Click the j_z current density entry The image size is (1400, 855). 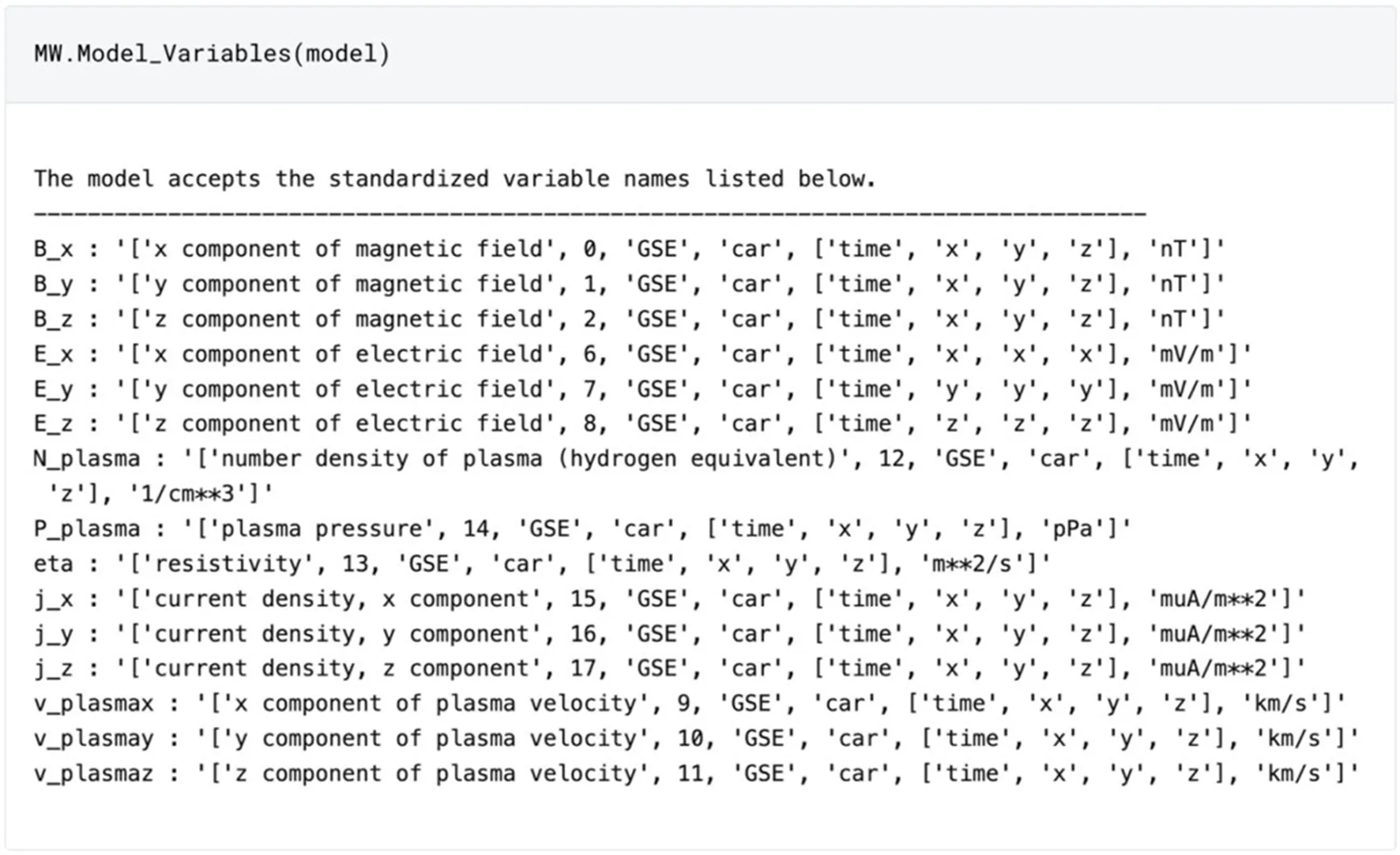pyautogui.click(x=668, y=669)
